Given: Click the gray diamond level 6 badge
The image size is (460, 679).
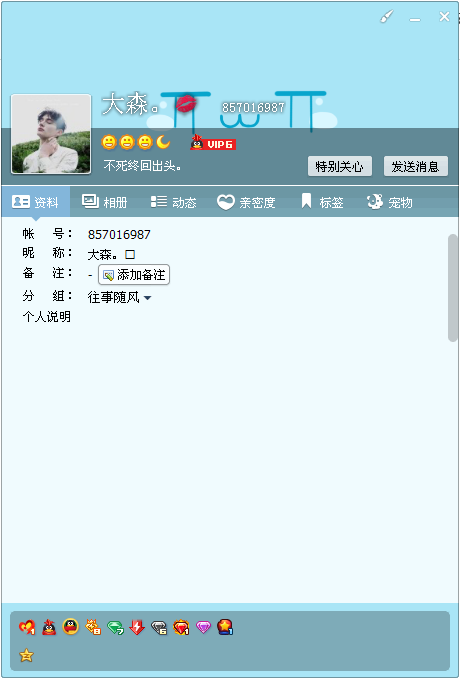Looking at the screenshot, I should (x=159, y=627).
